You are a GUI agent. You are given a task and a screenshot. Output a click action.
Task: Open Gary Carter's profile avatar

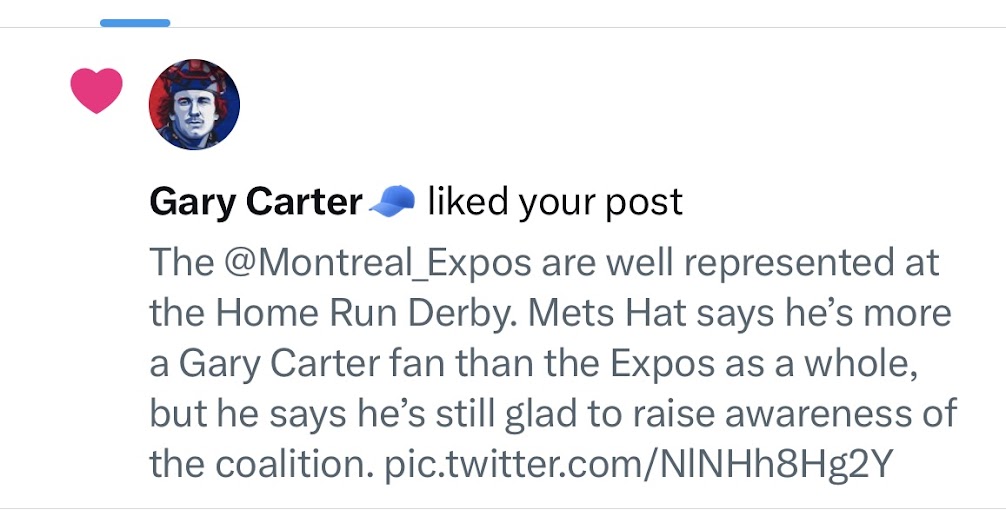(x=194, y=104)
